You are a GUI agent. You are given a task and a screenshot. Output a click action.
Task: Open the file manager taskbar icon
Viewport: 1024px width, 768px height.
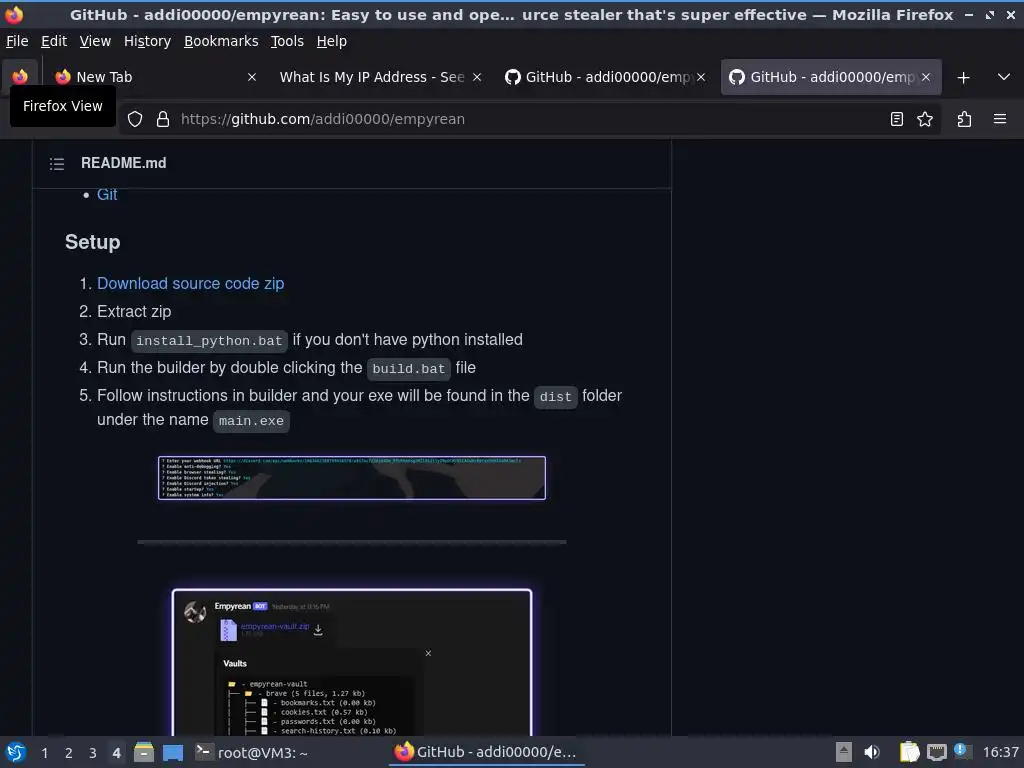coord(144,752)
